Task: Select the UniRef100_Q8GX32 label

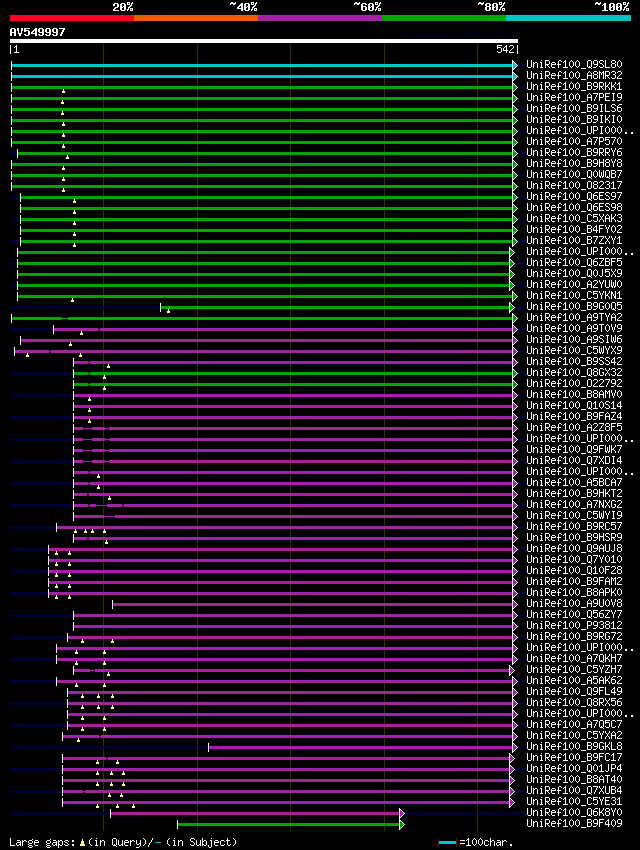Action: [x=574, y=372]
